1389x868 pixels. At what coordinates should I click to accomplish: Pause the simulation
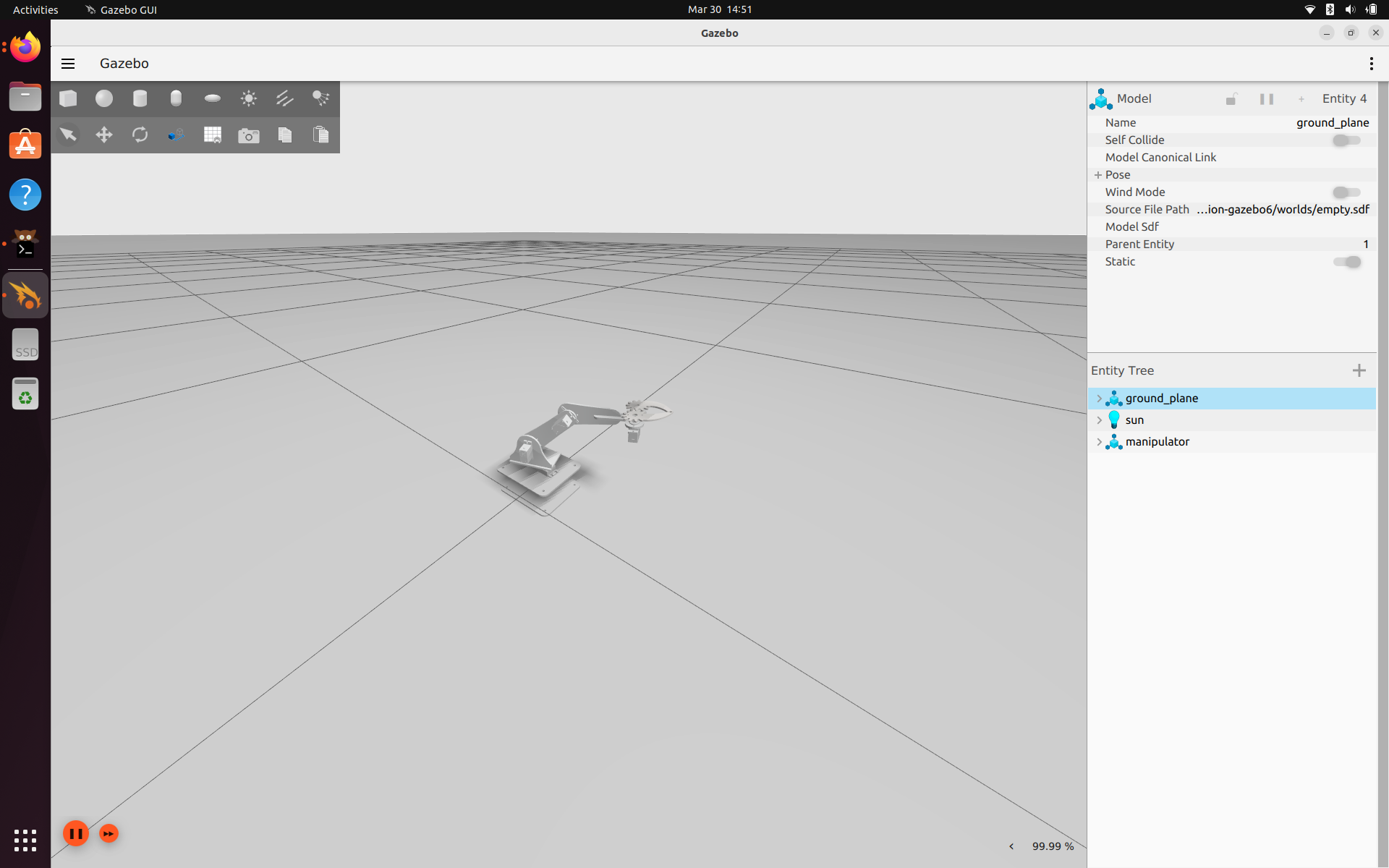coord(76,833)
